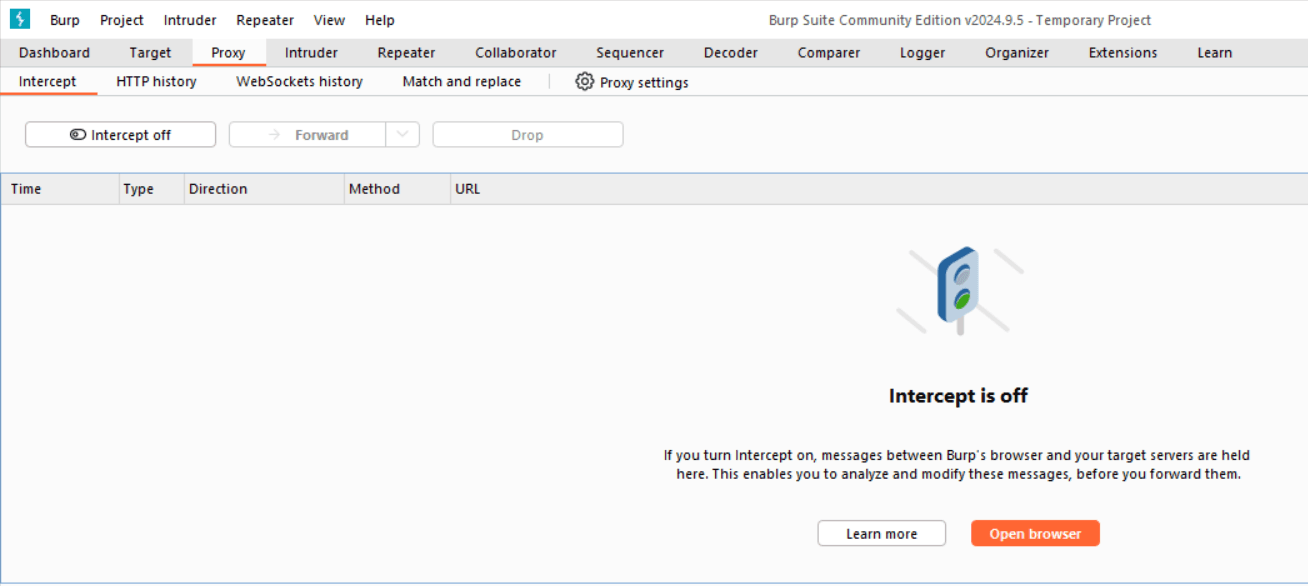
Task: Switch to WebSockets history sub-tab
Action: [299, 82]
